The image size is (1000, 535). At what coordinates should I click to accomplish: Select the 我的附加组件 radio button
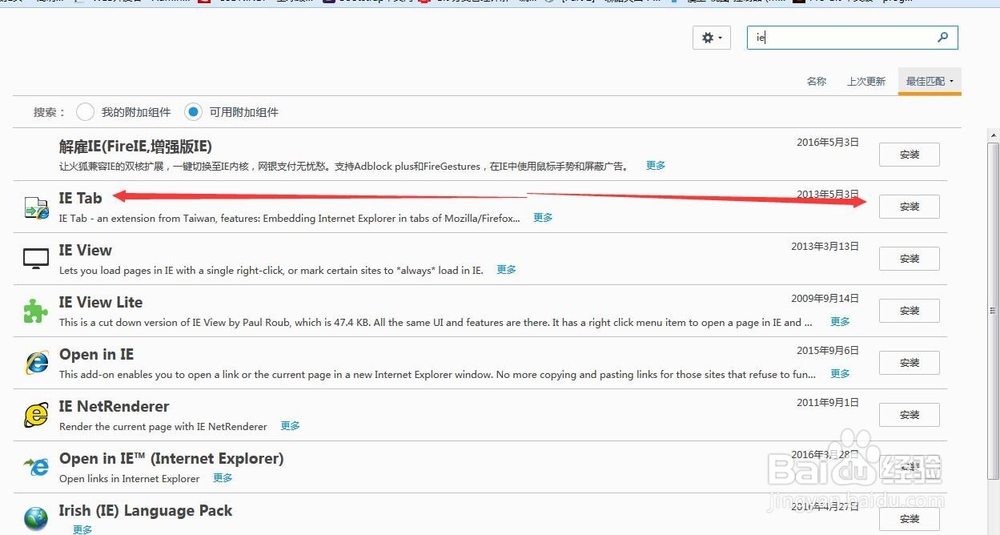click(x=85, y=112)
